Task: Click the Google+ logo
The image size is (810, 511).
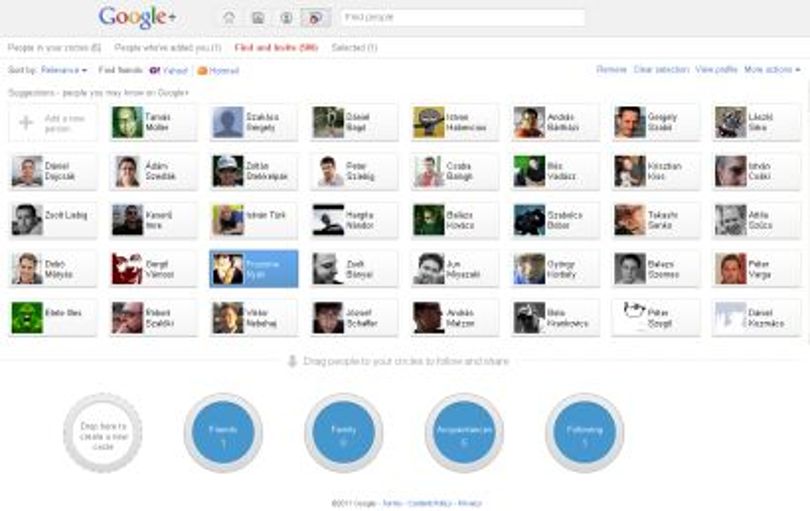Action: pos(137,17)
